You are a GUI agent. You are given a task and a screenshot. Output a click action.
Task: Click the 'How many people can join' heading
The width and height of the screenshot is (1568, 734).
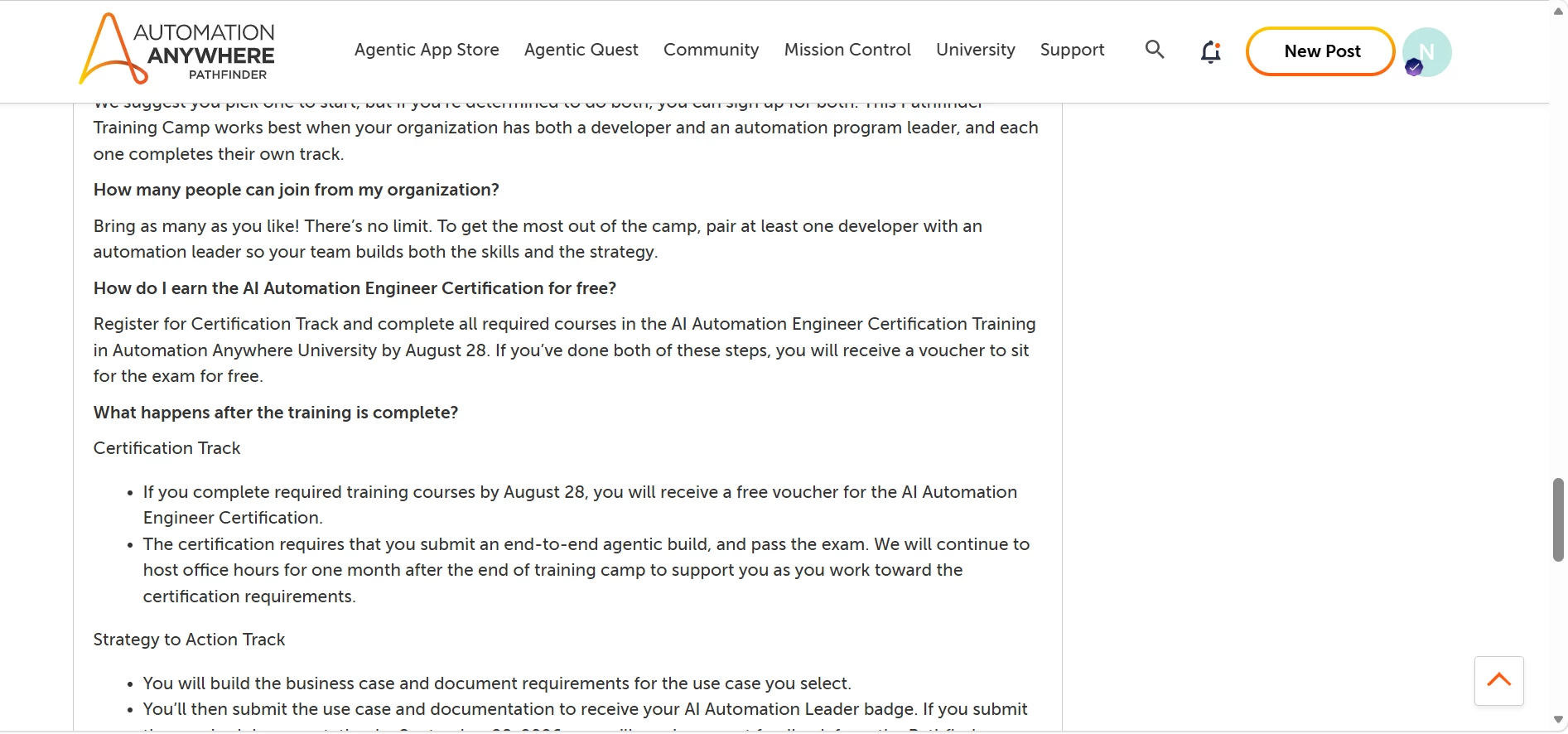tap(297, 190)
